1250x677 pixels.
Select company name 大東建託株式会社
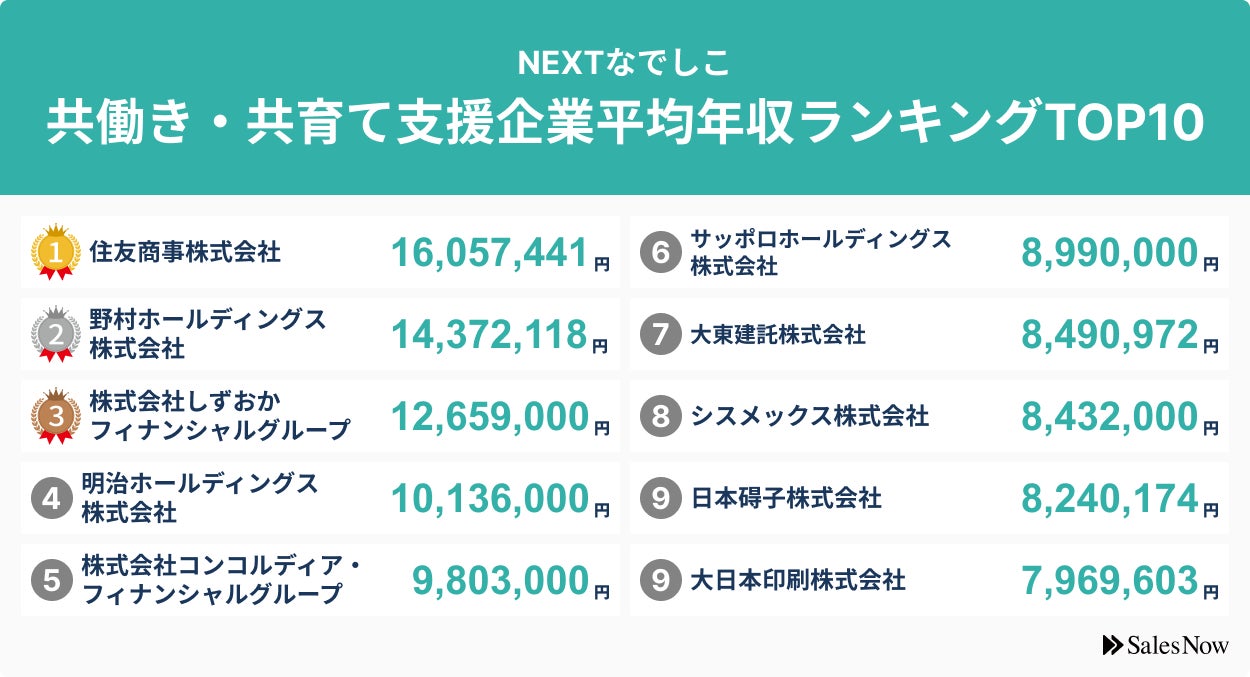(778, 334)
